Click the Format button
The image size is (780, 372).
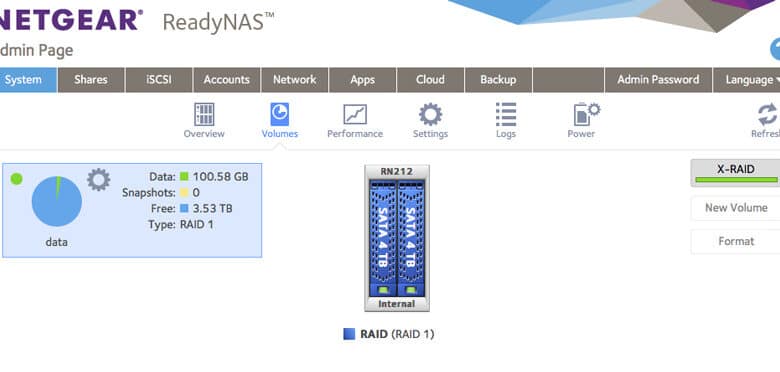point(735,241)
